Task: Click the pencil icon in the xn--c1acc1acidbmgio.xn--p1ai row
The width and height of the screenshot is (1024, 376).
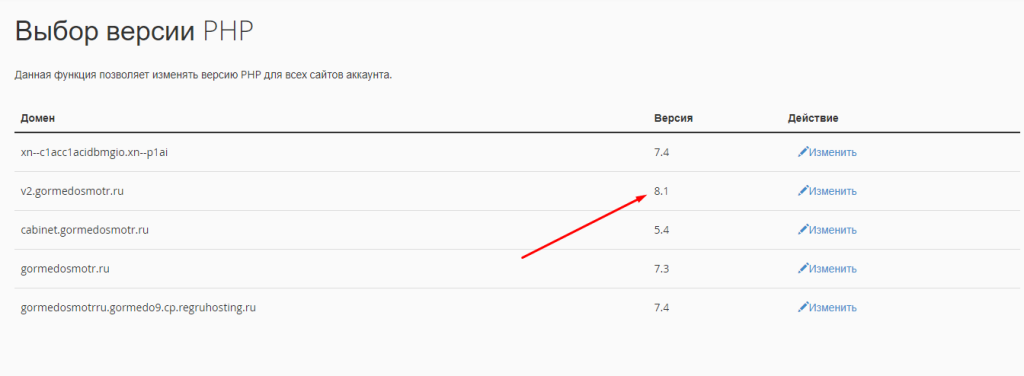Action: click(x=803, y=152)
